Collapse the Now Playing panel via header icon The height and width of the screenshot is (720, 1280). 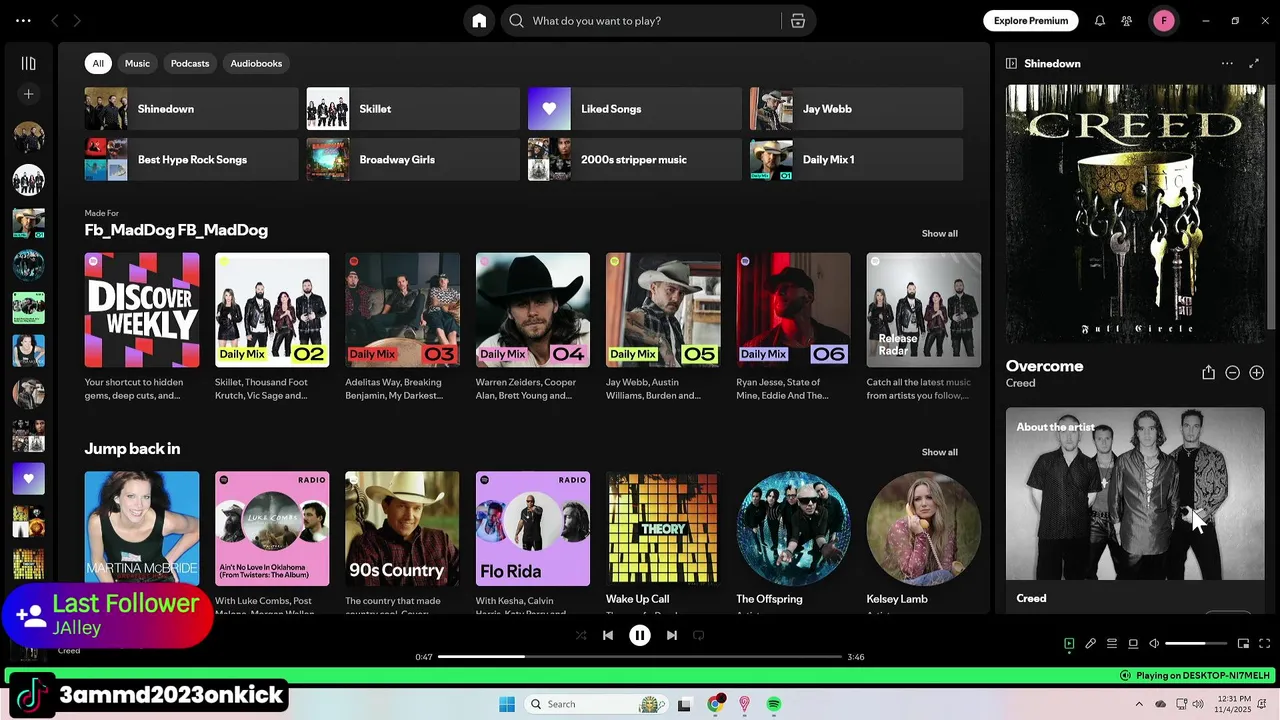[x=1011, y=63]
